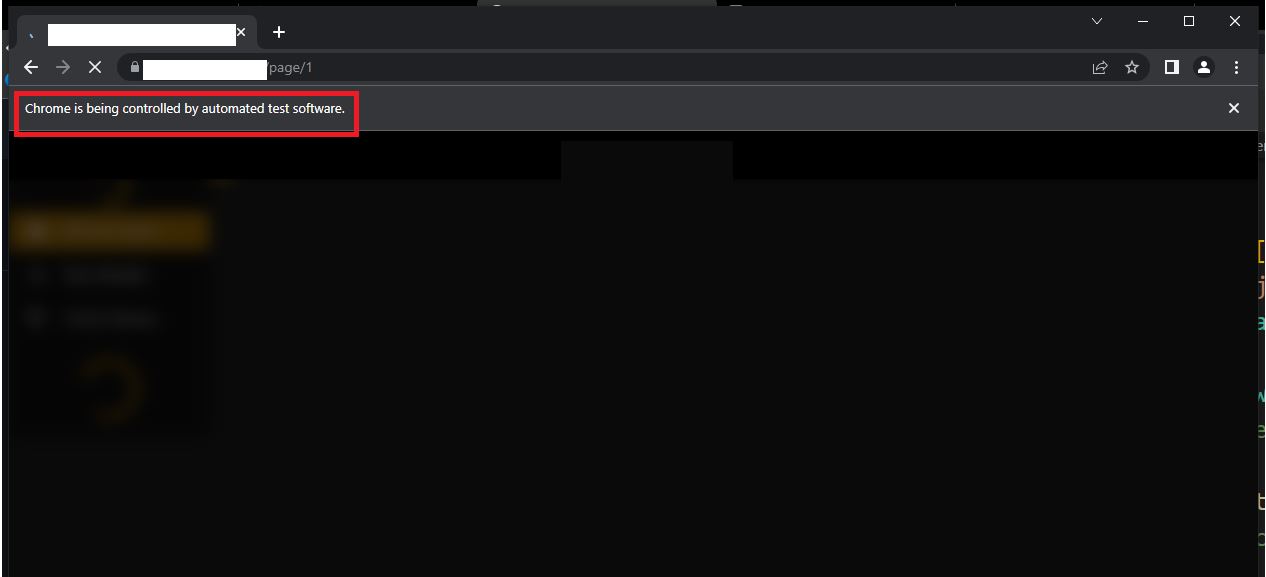Dismiss the automated test software infobar
1266x577 pixels.
[x=1234, y=108]
